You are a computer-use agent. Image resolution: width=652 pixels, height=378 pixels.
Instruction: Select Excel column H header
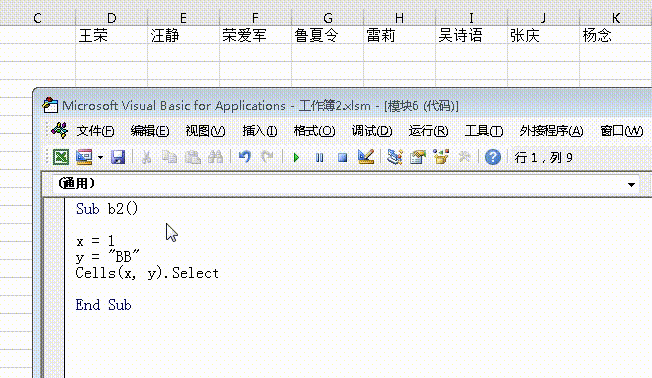point(399,18)
